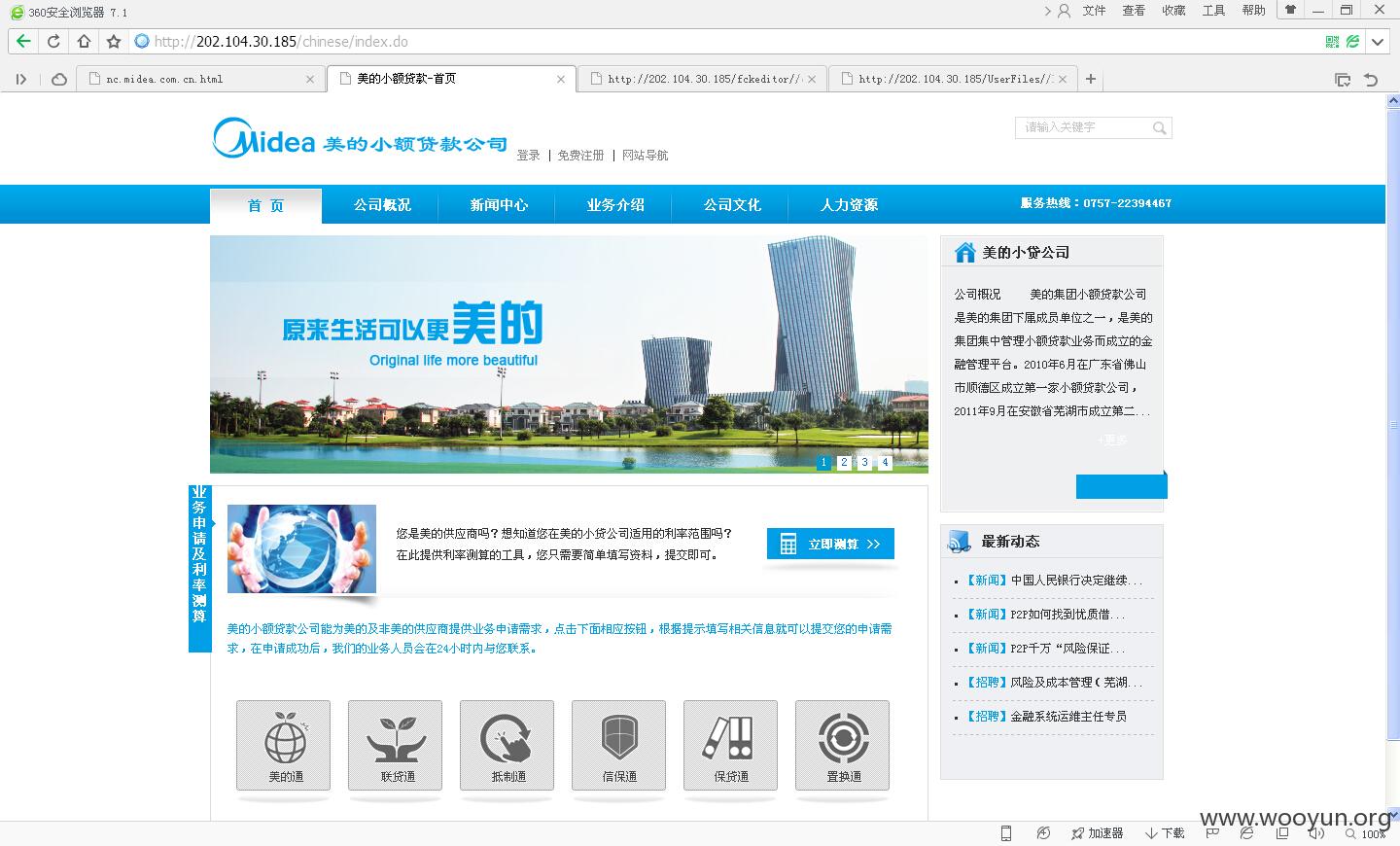
Task: Open 下载 downloads in status bar
Action: pyautogui.click(x=1165, y=833)
